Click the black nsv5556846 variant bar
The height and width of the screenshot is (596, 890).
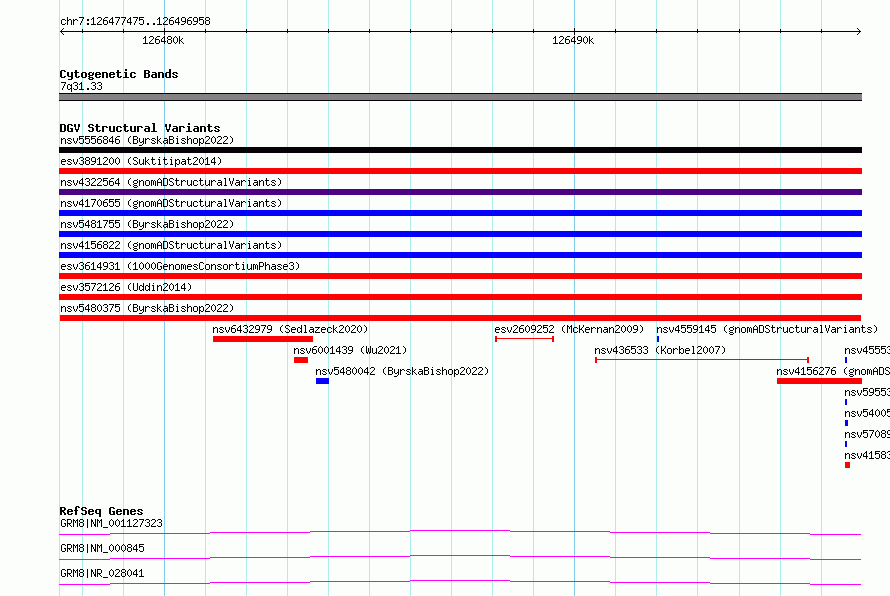(x=460, y=150)
